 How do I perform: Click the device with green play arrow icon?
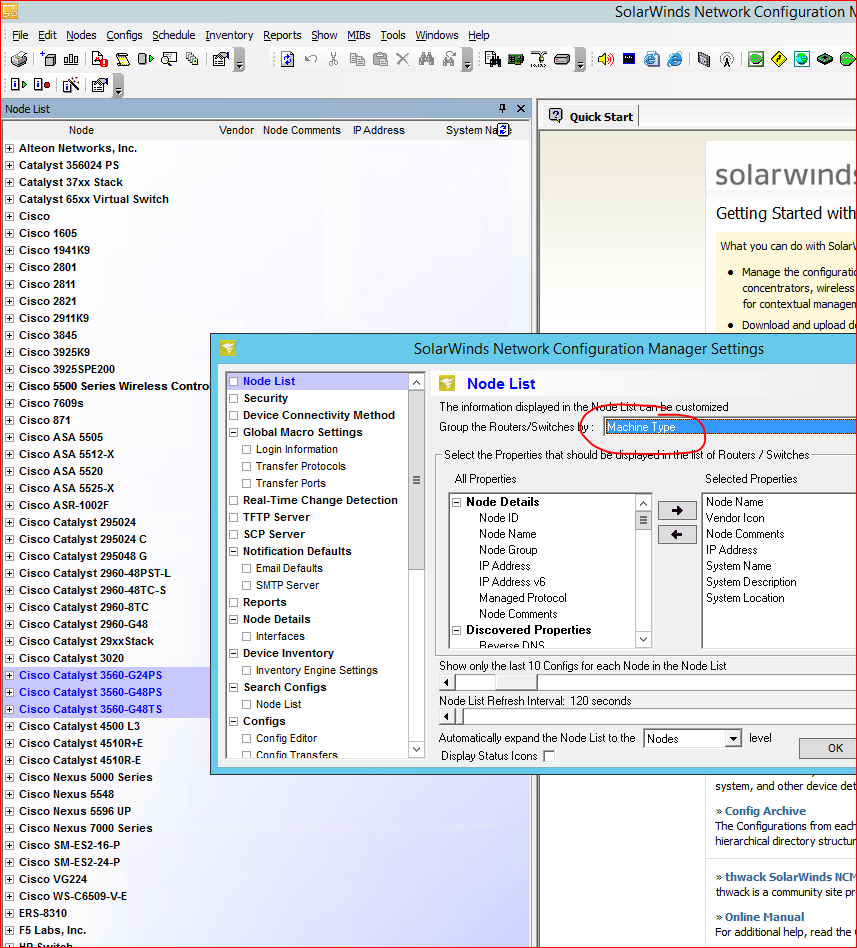(x=146, y=59)
